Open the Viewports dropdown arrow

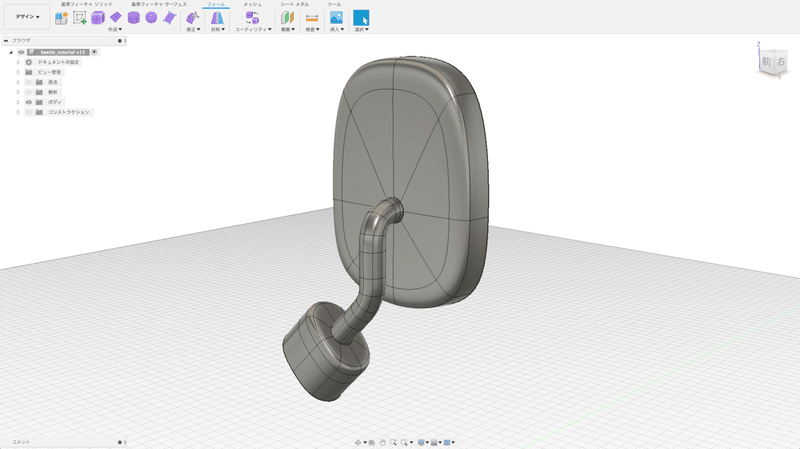coord(453,442)
